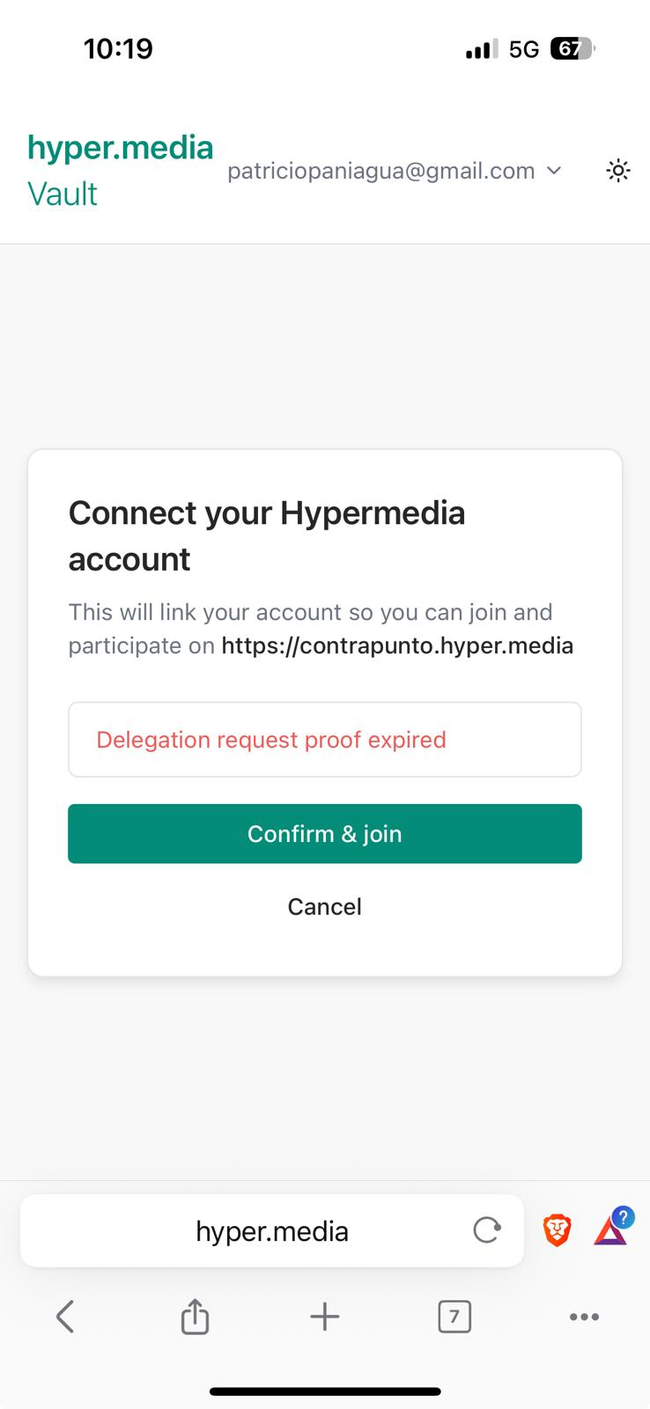The width and height of the screenshot is (650, 1409).
Task: Open the Brave Rewards triangle icon
Action: point(611,1230)
